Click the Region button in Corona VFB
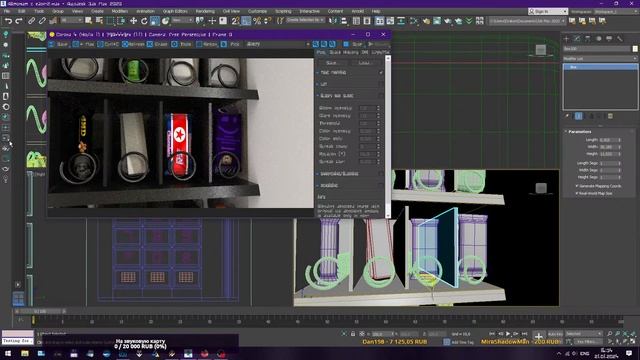This screenshot has width=640, height=360. [207, 44]
